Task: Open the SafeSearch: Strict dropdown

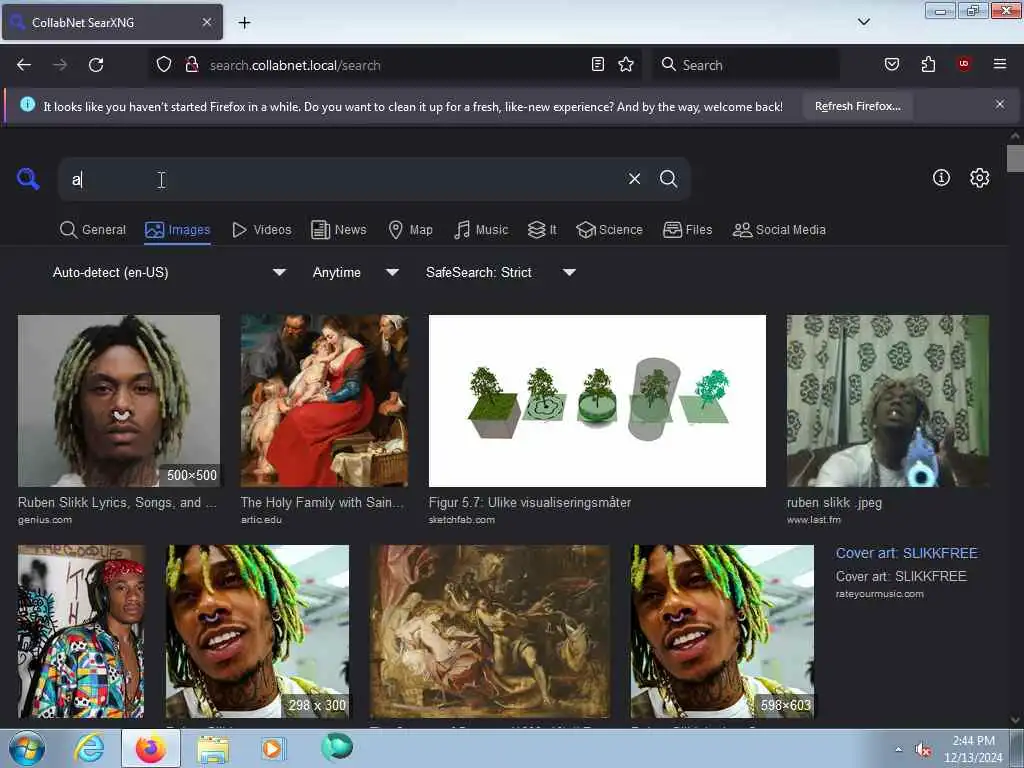Action: pyautogui.click(x=500, y=272)
